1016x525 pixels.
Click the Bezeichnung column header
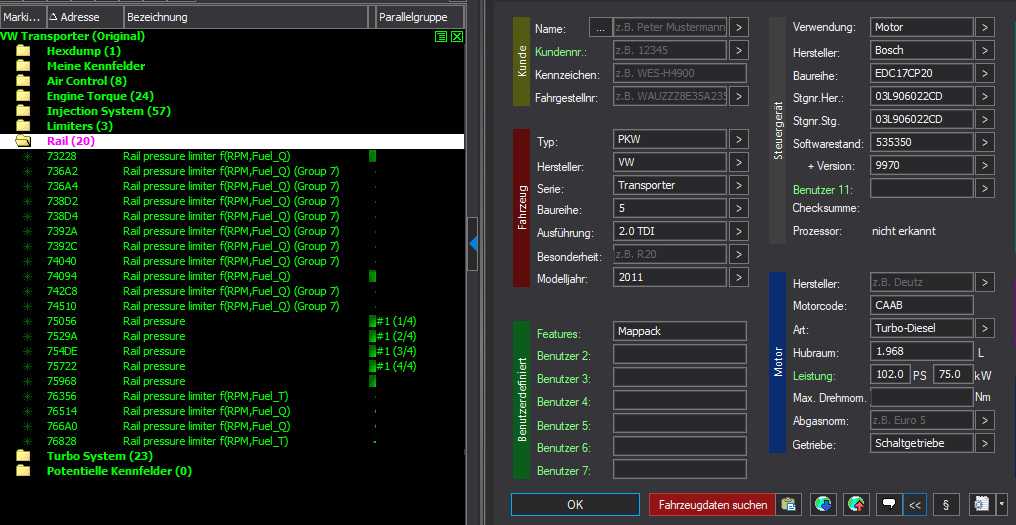(245, 17)
